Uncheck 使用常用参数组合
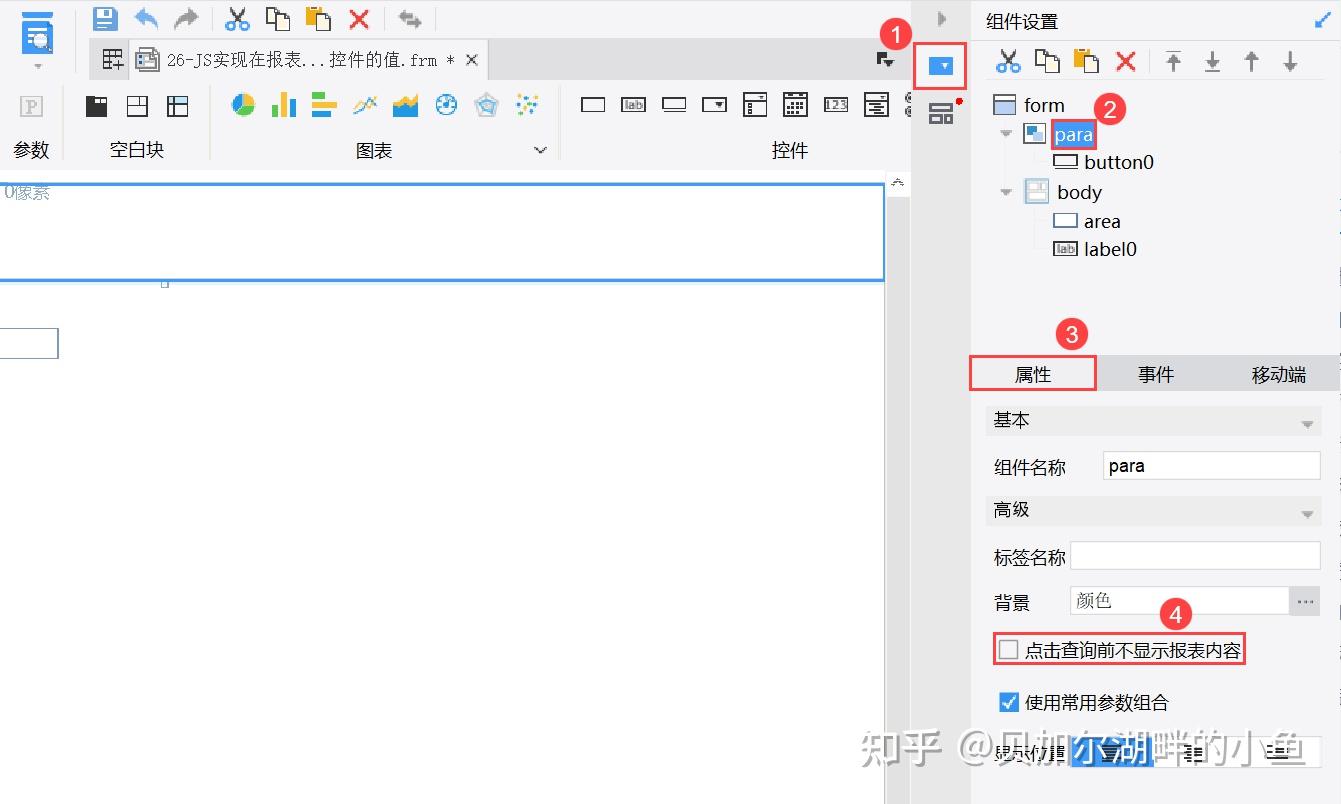The image size is (1341, 804). coord(1008,702)
